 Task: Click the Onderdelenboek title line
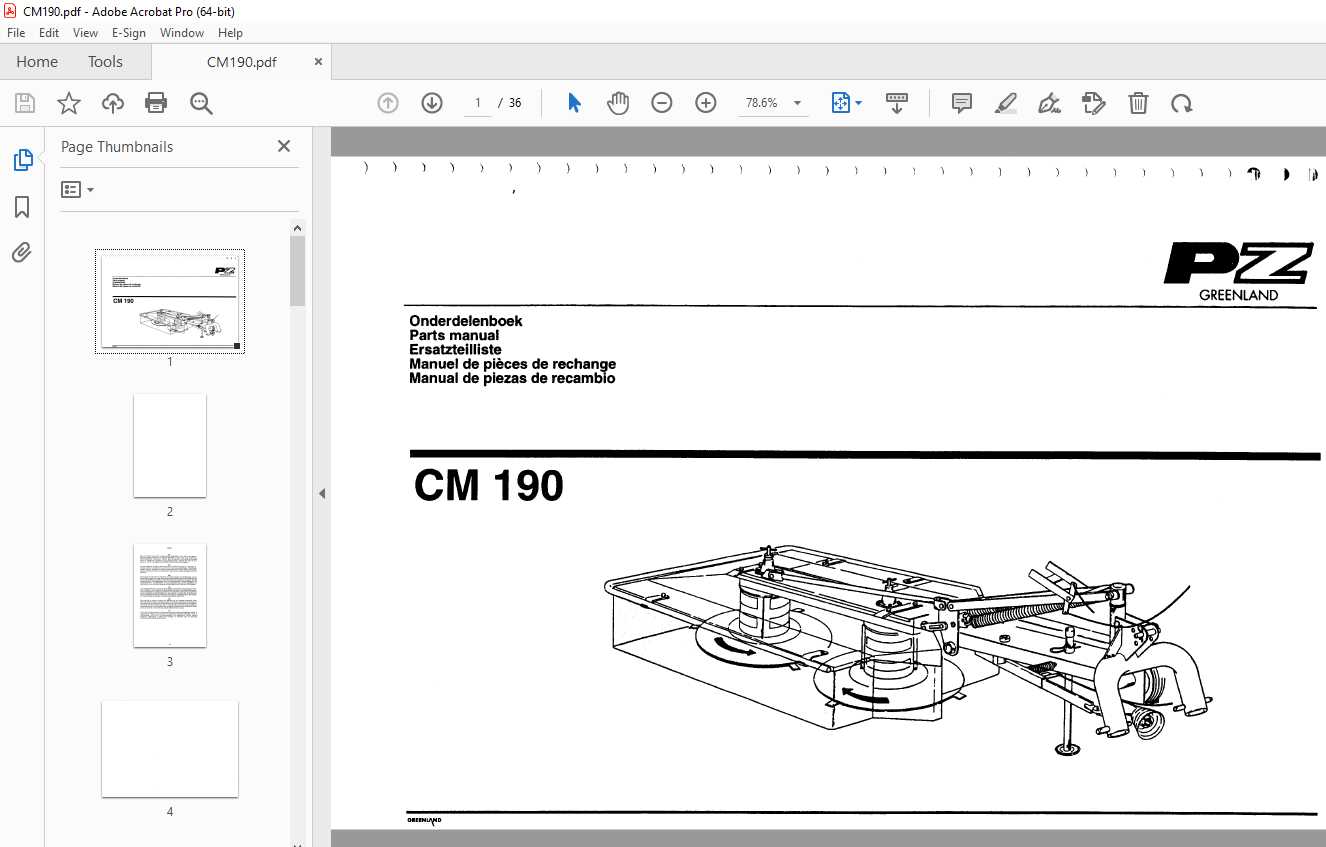[466, 321]
